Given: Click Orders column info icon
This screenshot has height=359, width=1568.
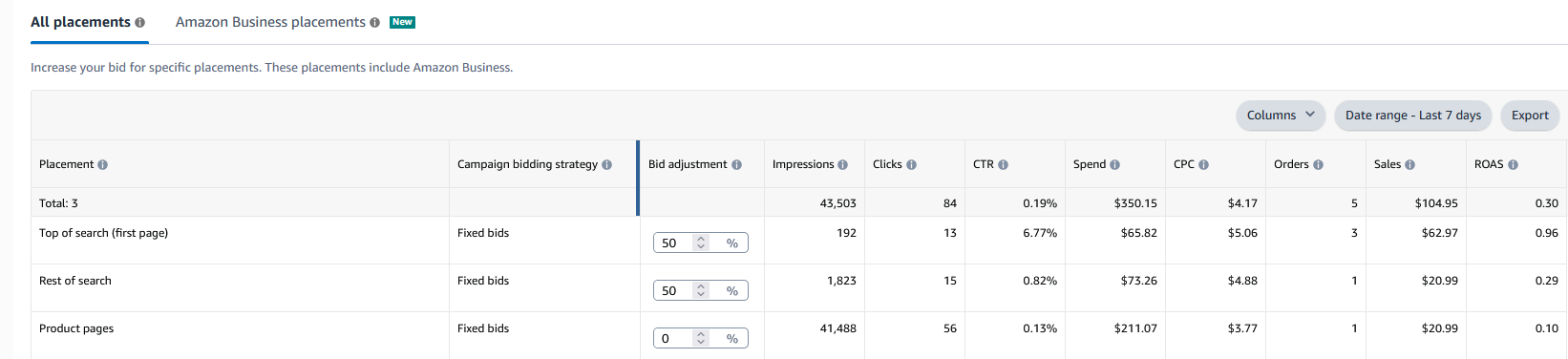Looking at the screenshot, I should (1319, 165).
